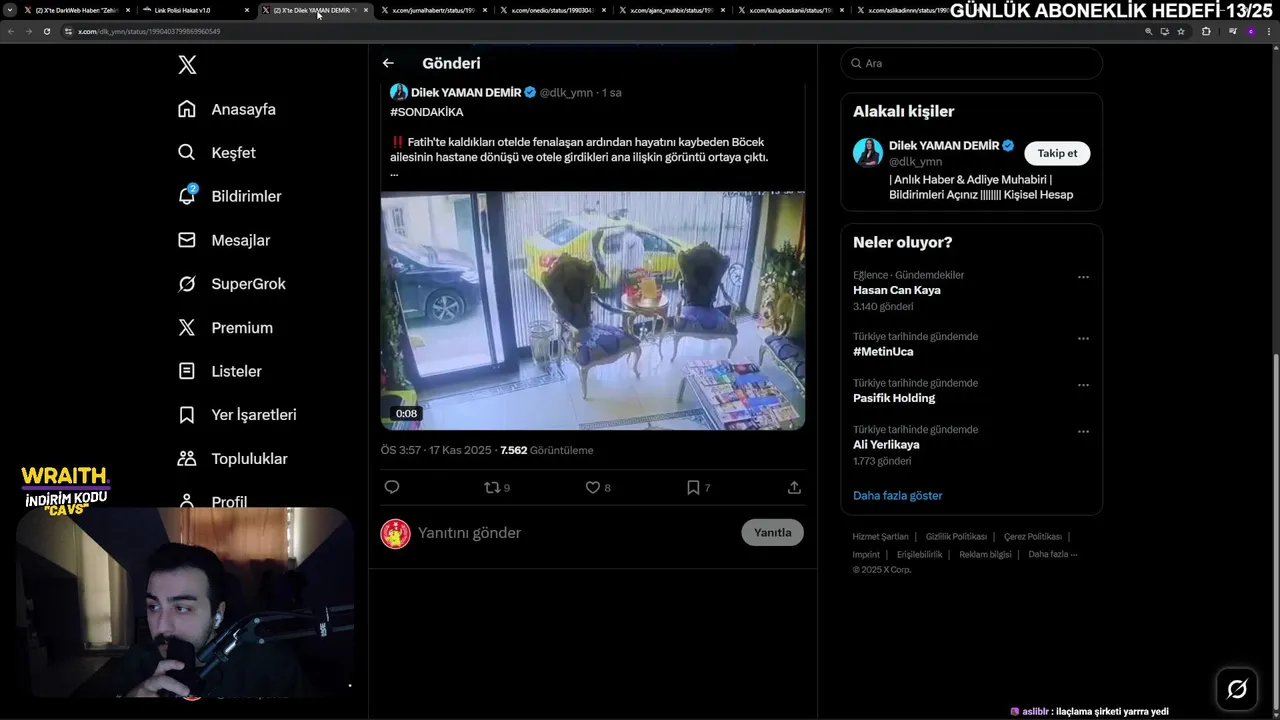This screenshot has width=1280, height=720.
Task: Click the repost icon with 9
Action: pos(491,487)
